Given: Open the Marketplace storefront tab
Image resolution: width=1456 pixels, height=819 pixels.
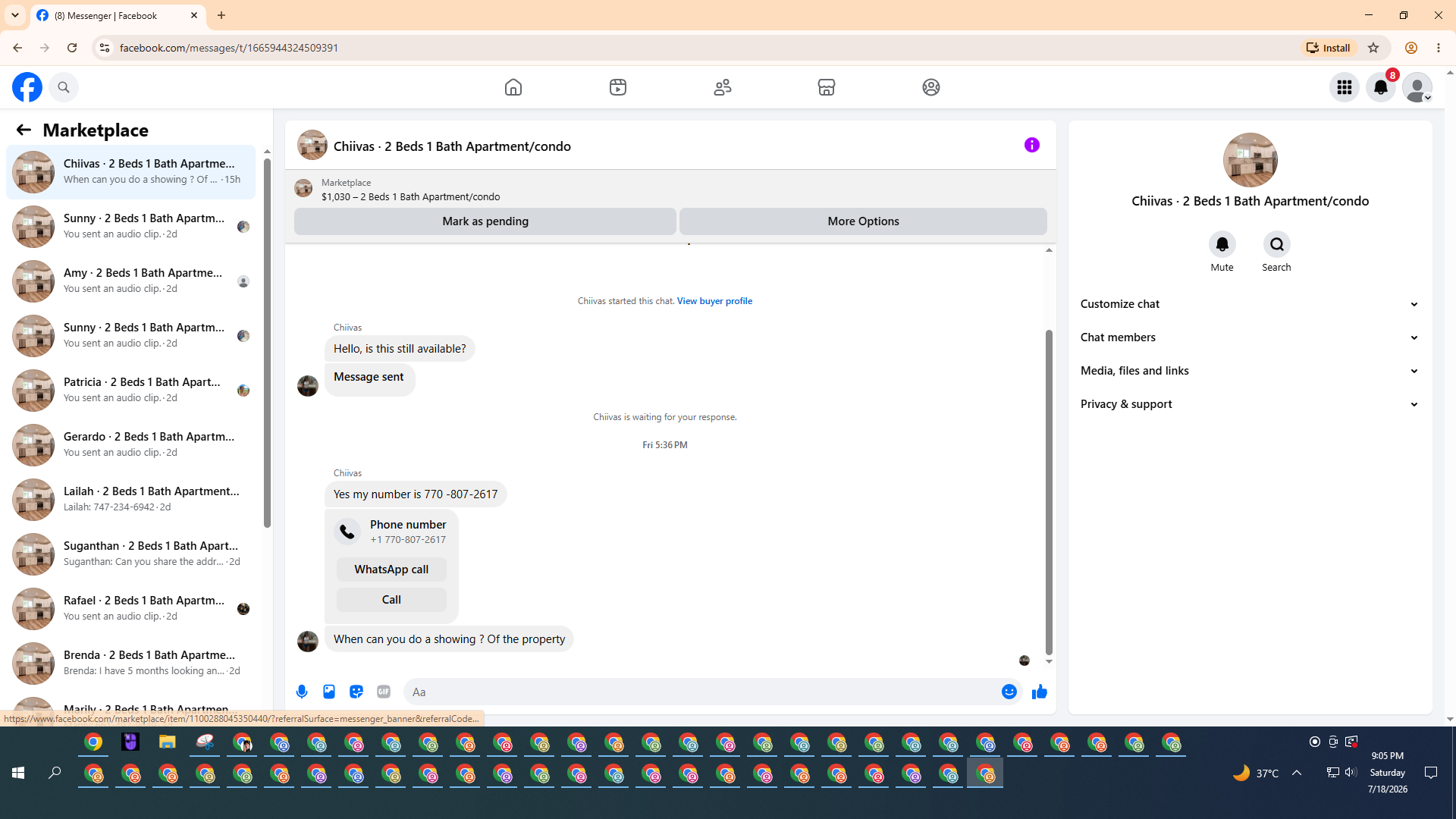Looking at the screenshot, I should point(827,87).
